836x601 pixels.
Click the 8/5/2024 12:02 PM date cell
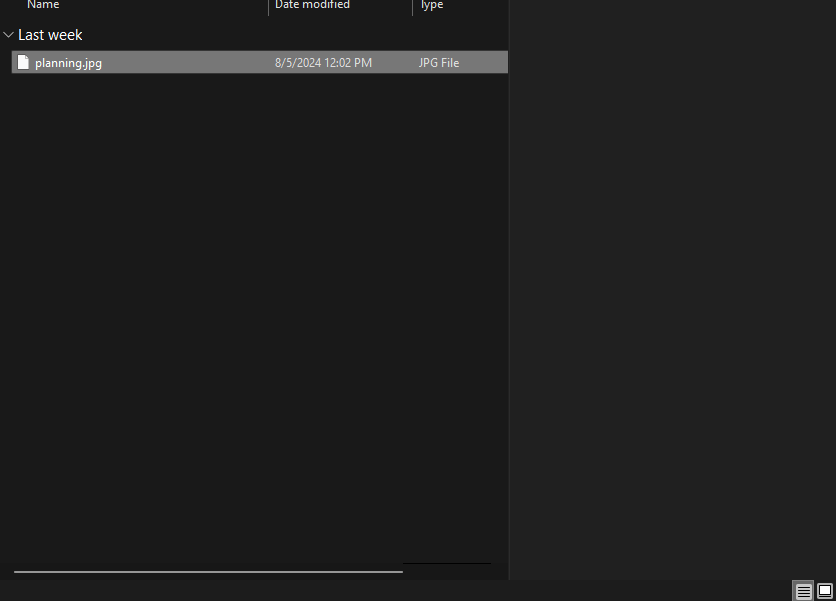click(x=323, y=63)
